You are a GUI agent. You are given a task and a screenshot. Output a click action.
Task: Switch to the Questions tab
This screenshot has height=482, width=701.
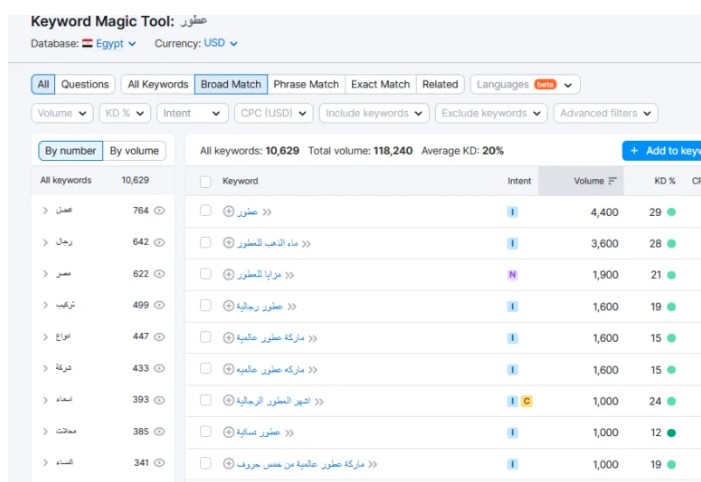(85, 85)
